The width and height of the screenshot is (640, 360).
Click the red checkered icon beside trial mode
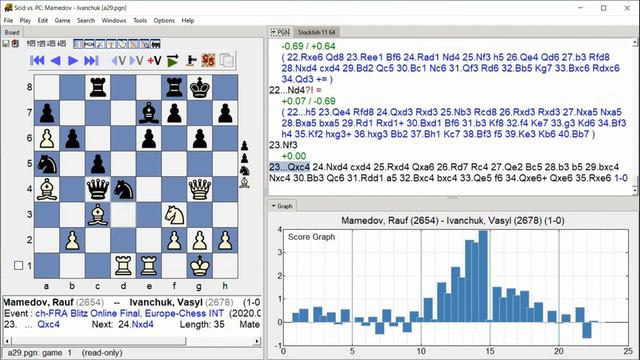pyautogui.click(x=208, y=61)
